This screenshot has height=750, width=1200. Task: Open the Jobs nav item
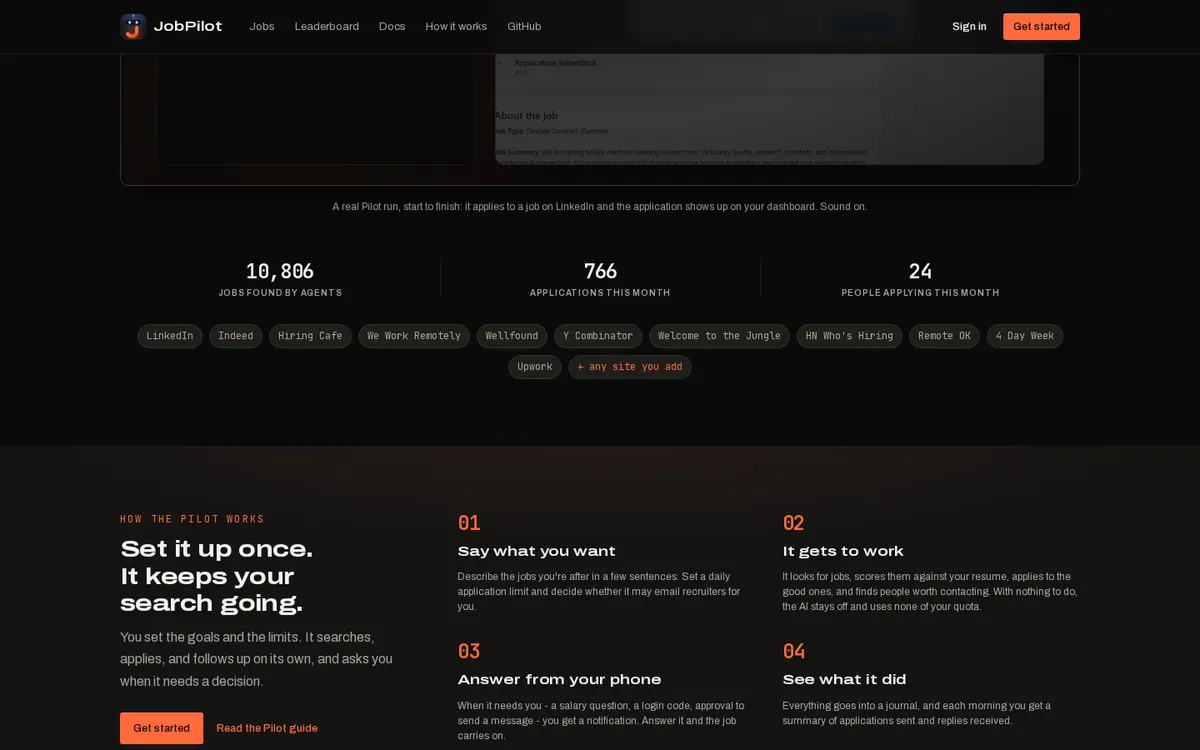[x=262, y=26]
